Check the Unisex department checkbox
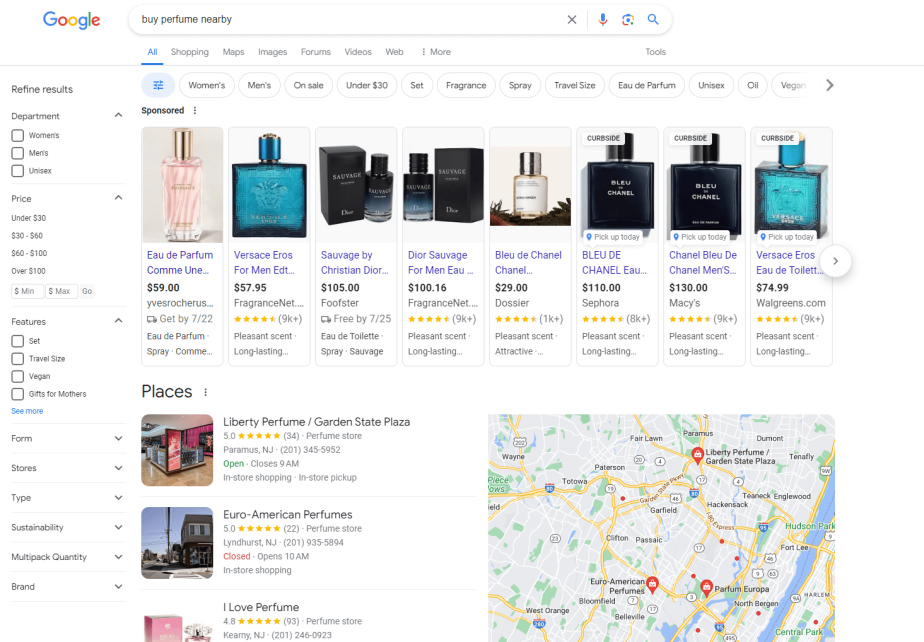This screenshot has height=642, width=924. pyautogui.click(x=17, y=170)
